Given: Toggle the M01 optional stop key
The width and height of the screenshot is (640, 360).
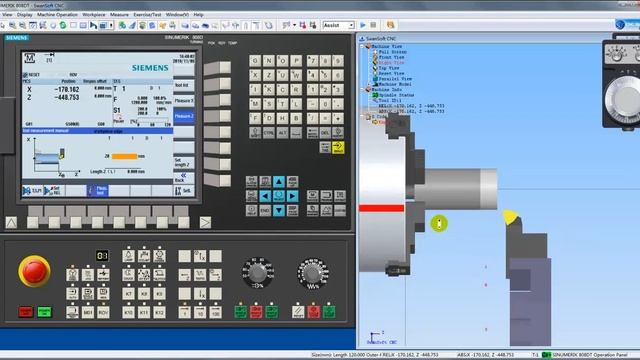Looking at the screenshot, I should [88, 312].
